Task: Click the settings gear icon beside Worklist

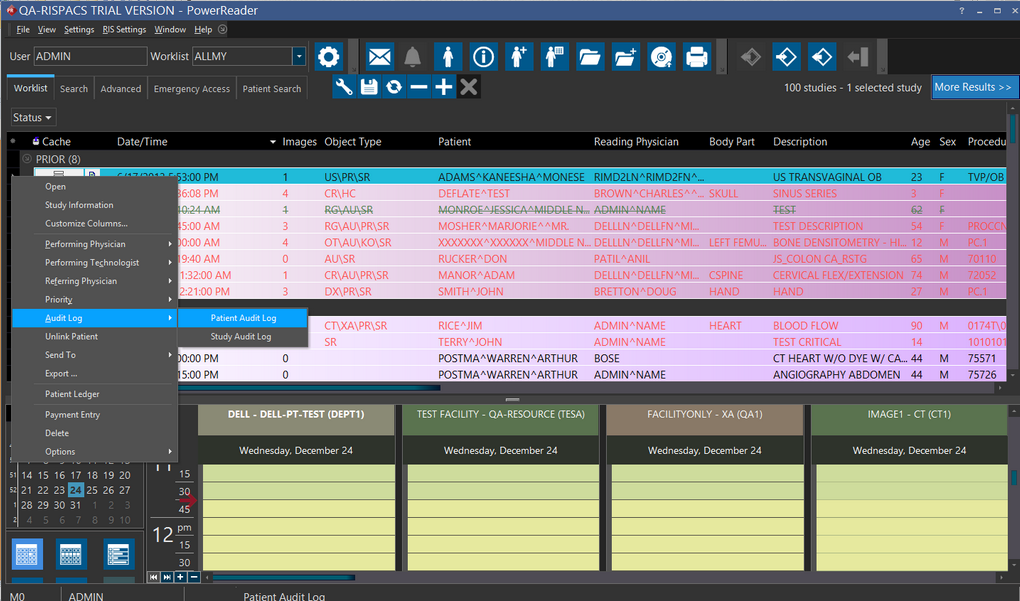Action: [x=329, y=57]
